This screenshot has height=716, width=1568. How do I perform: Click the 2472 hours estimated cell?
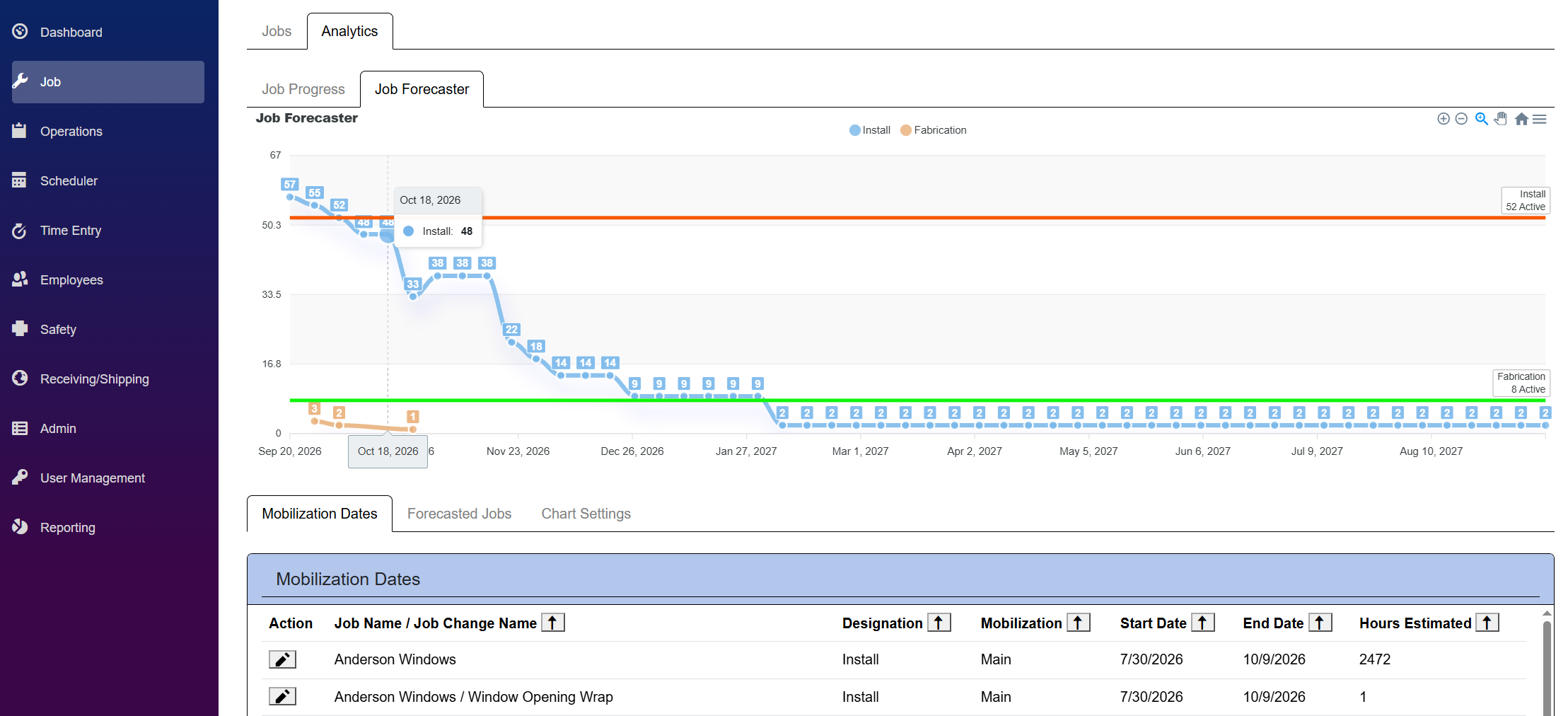(x=1375, y=659)
